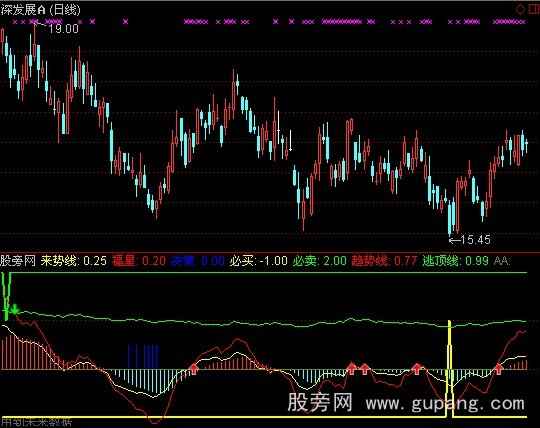Screen dimensions: 540x428
Task: Click the 股旁网 indicator name label
Action: pos(18,261)
